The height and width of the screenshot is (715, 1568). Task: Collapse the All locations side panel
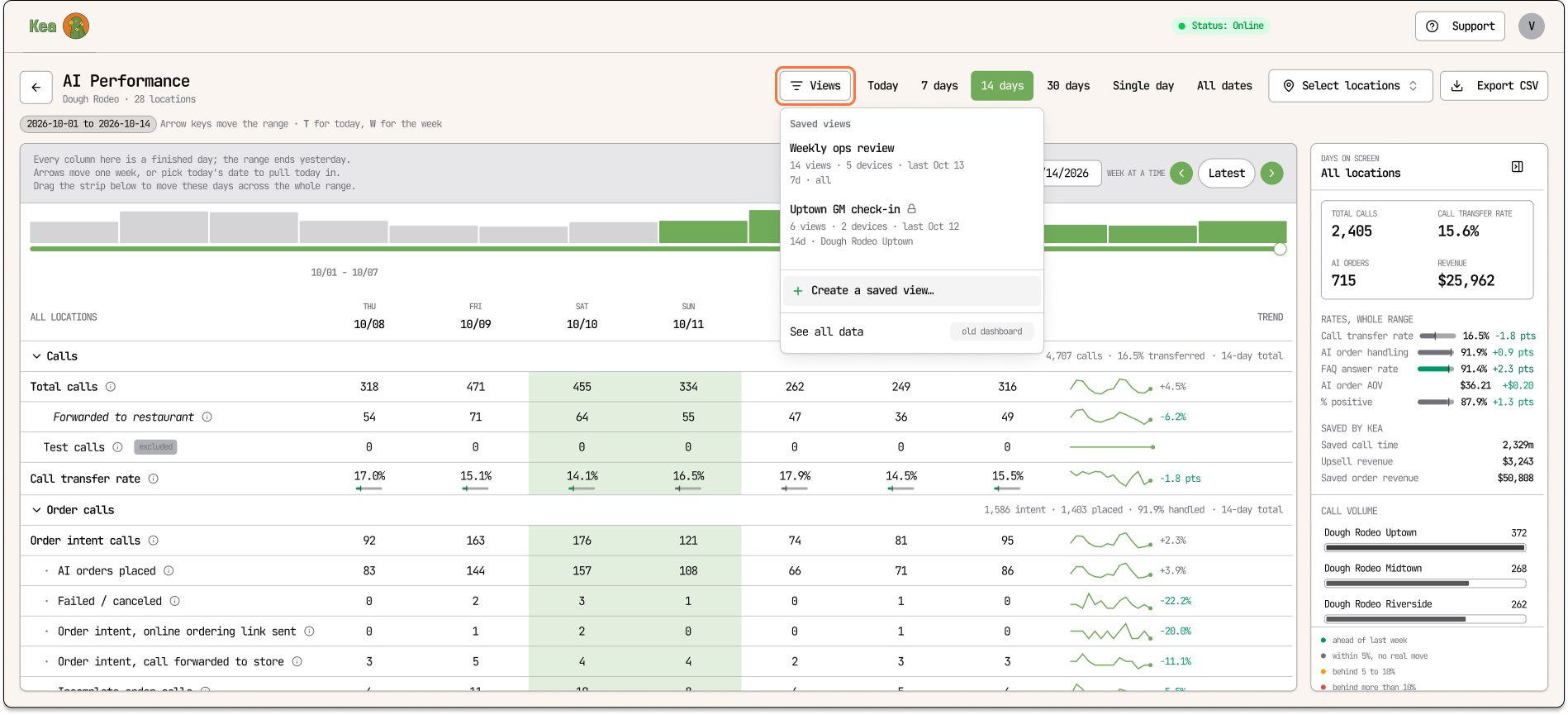tap(1517, 167)
